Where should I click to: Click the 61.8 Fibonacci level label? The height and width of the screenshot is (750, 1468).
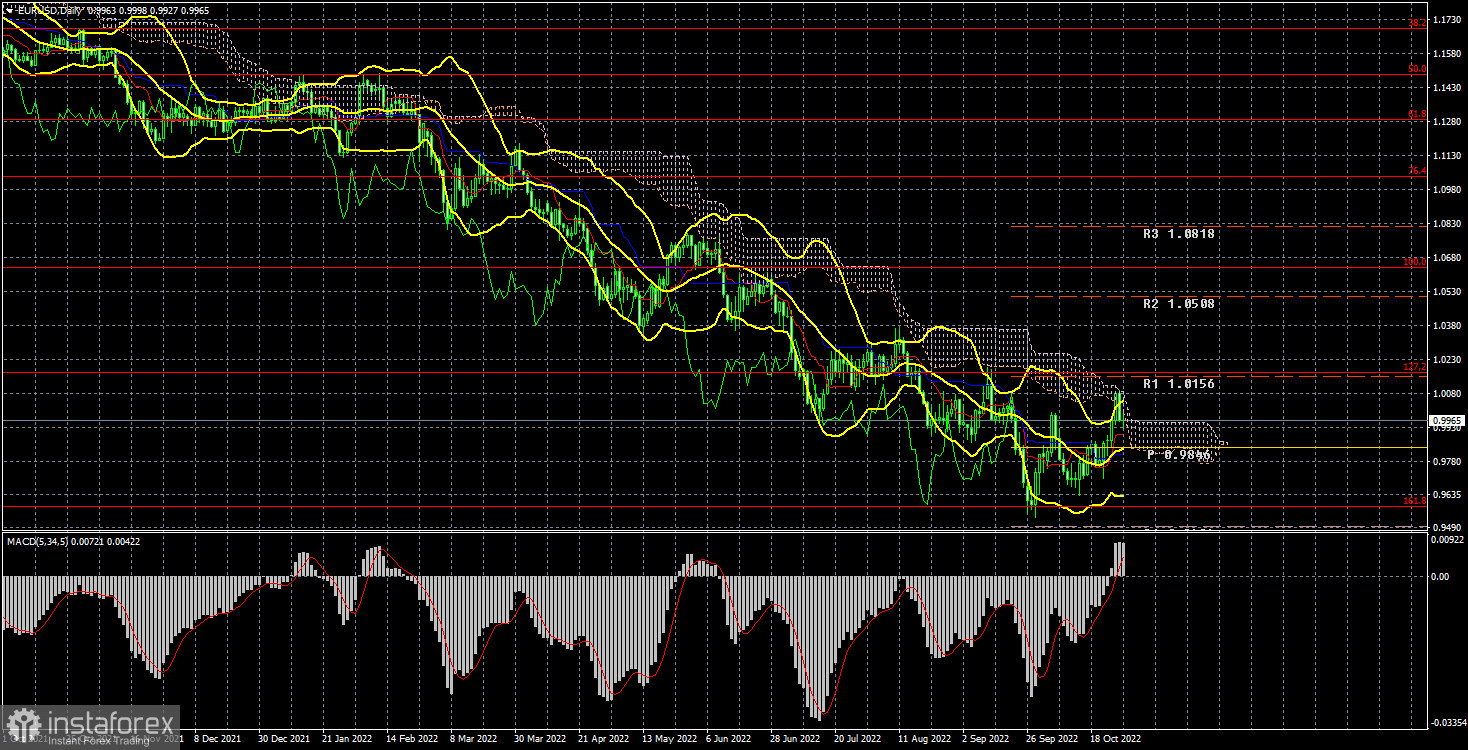[x=1416, y=115]
